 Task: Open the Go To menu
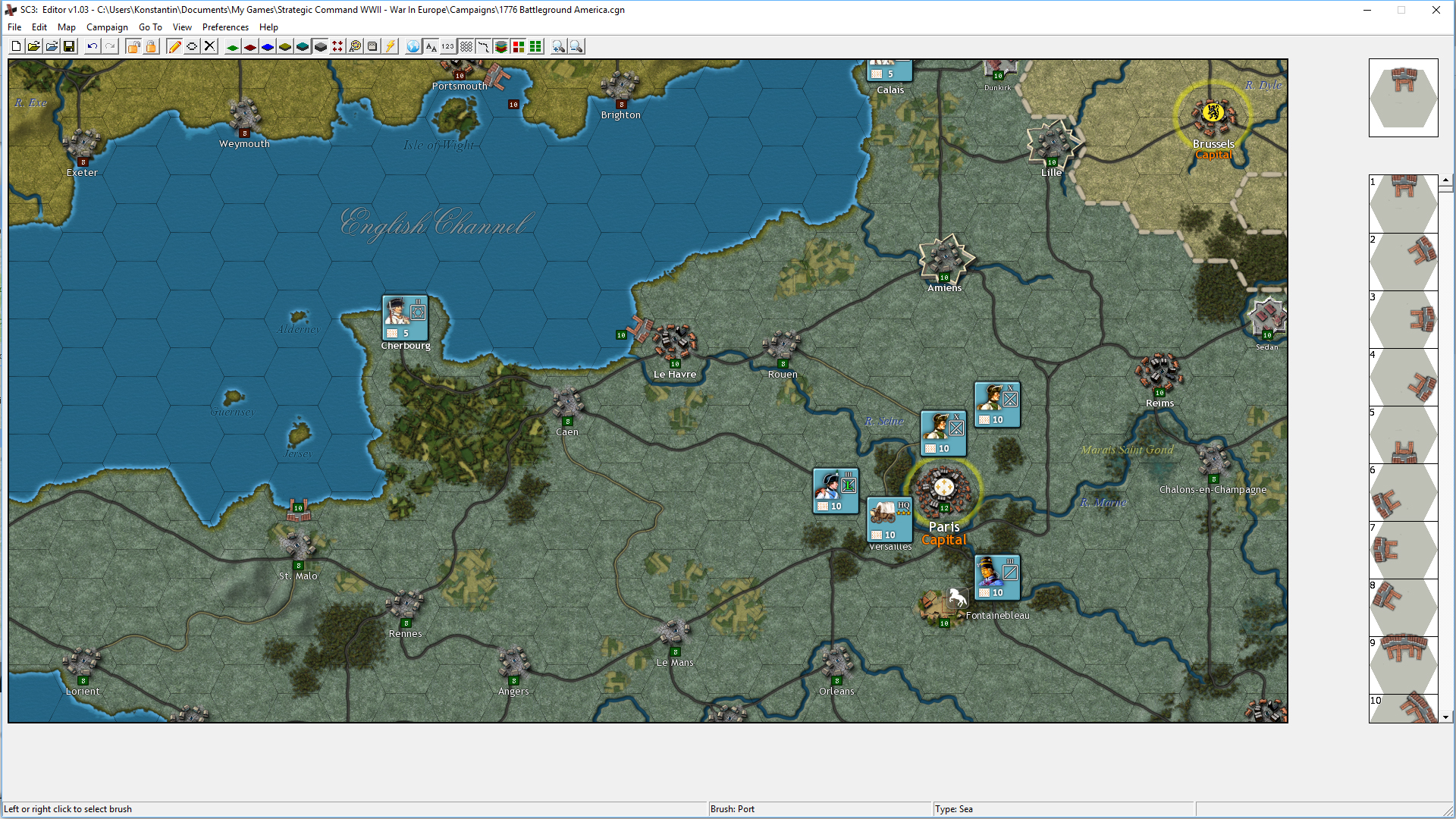150,27
